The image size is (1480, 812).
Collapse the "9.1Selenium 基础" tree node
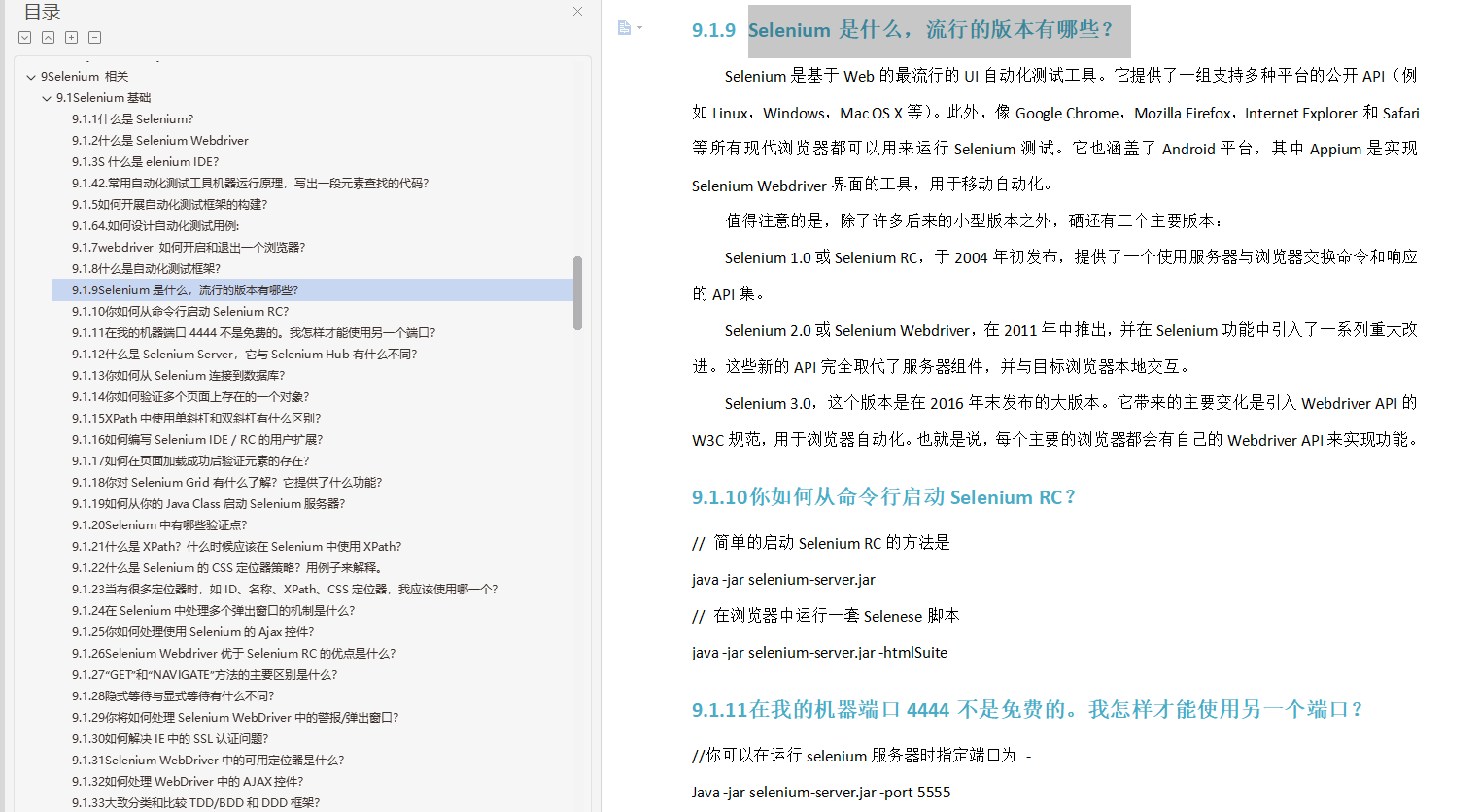click(46, 97)
